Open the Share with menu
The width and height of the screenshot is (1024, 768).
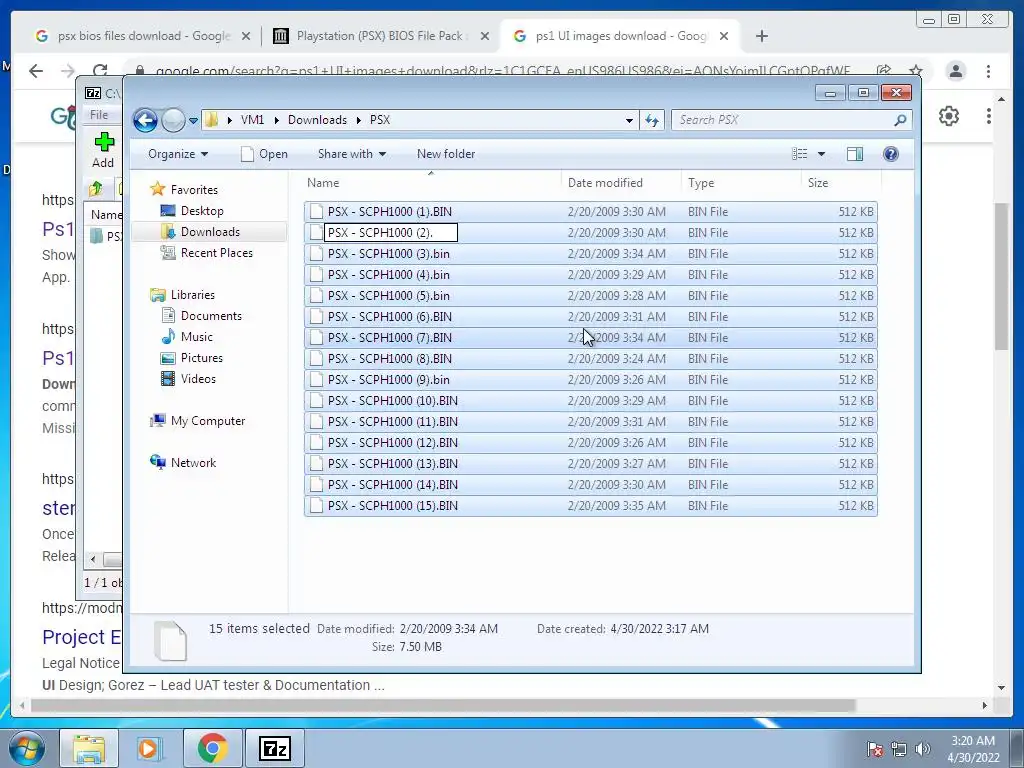click(351, 154)
